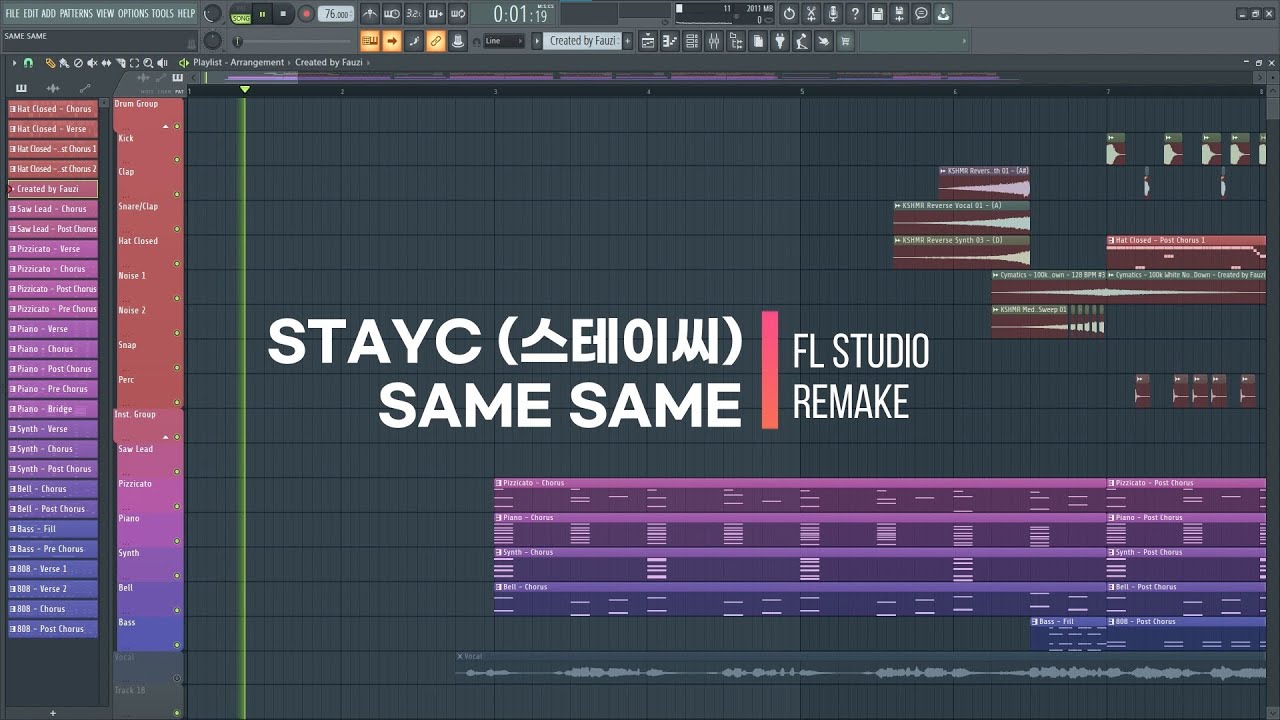Select the slip tool in playlist
This screenshot has height=720, width=1280.
(106, 63)
